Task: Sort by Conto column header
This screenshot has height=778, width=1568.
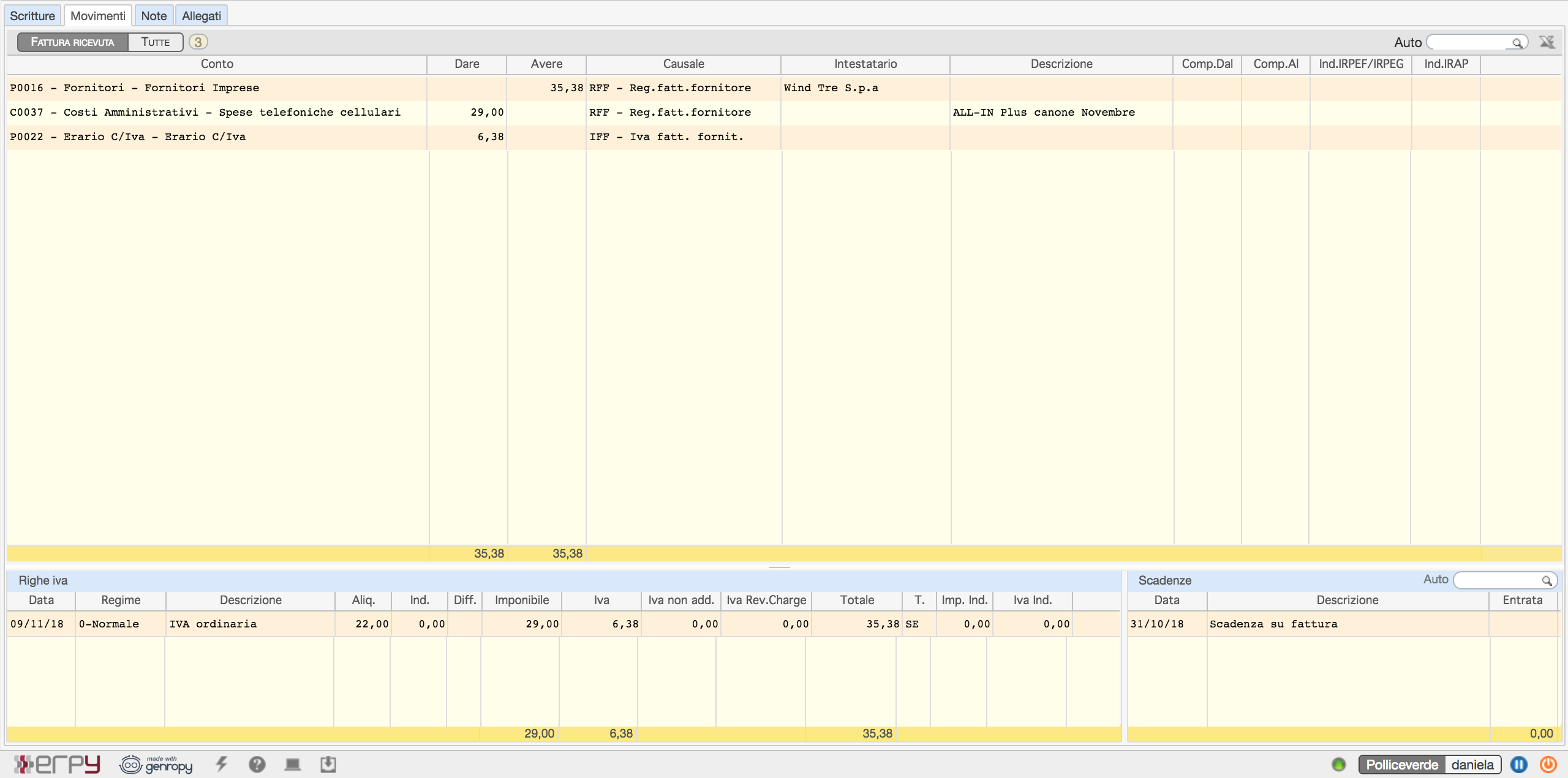Action: pyautogui.click(x=217, y=64)
